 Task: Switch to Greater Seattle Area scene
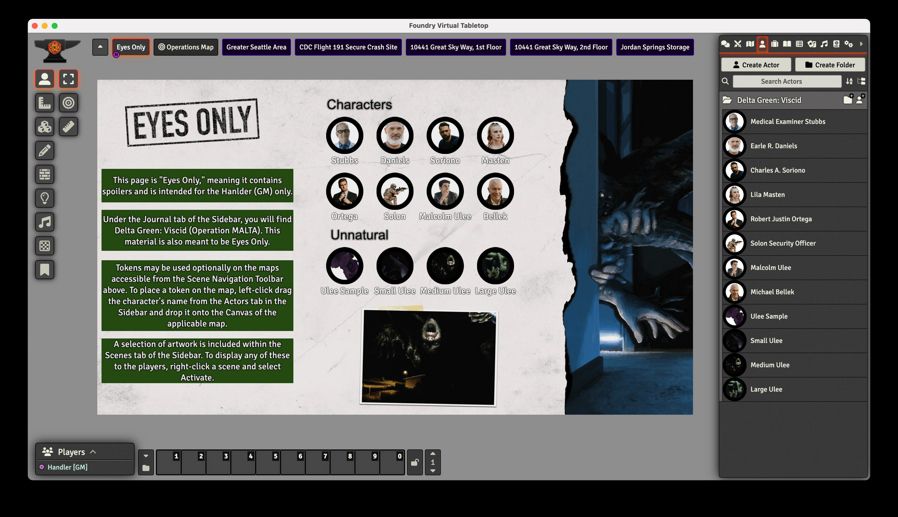(x=256, y=47)
